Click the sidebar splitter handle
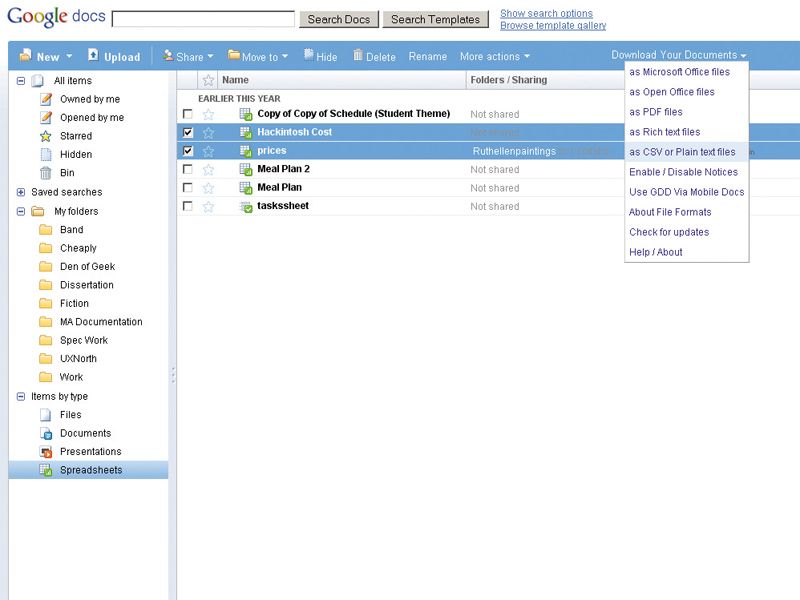 point(173,375)
